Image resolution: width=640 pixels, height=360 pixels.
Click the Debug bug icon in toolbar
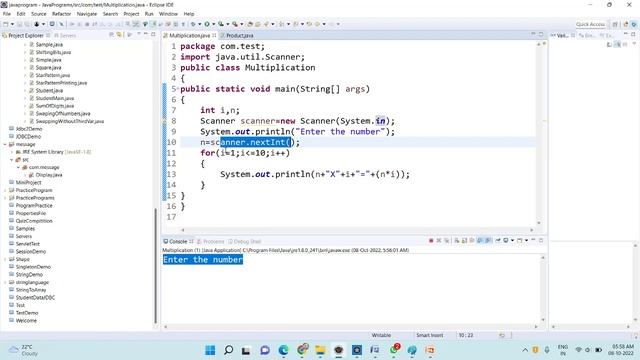[193, 24]
